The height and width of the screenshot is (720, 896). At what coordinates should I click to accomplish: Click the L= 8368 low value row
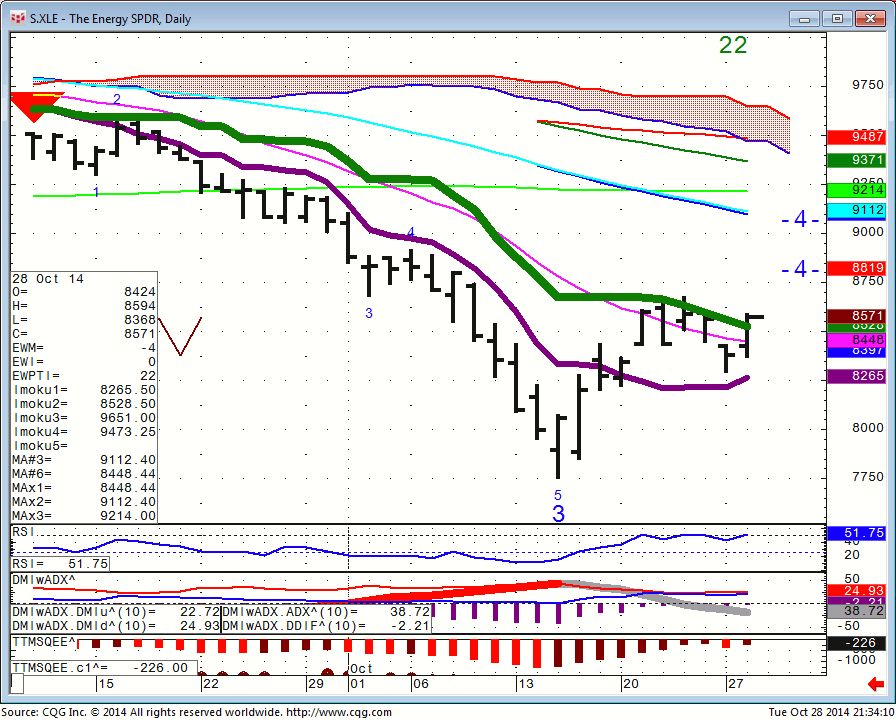tap(84, 320)
